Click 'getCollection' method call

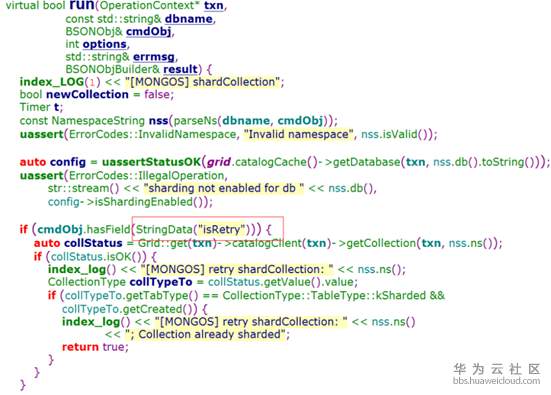click(381, 243)
